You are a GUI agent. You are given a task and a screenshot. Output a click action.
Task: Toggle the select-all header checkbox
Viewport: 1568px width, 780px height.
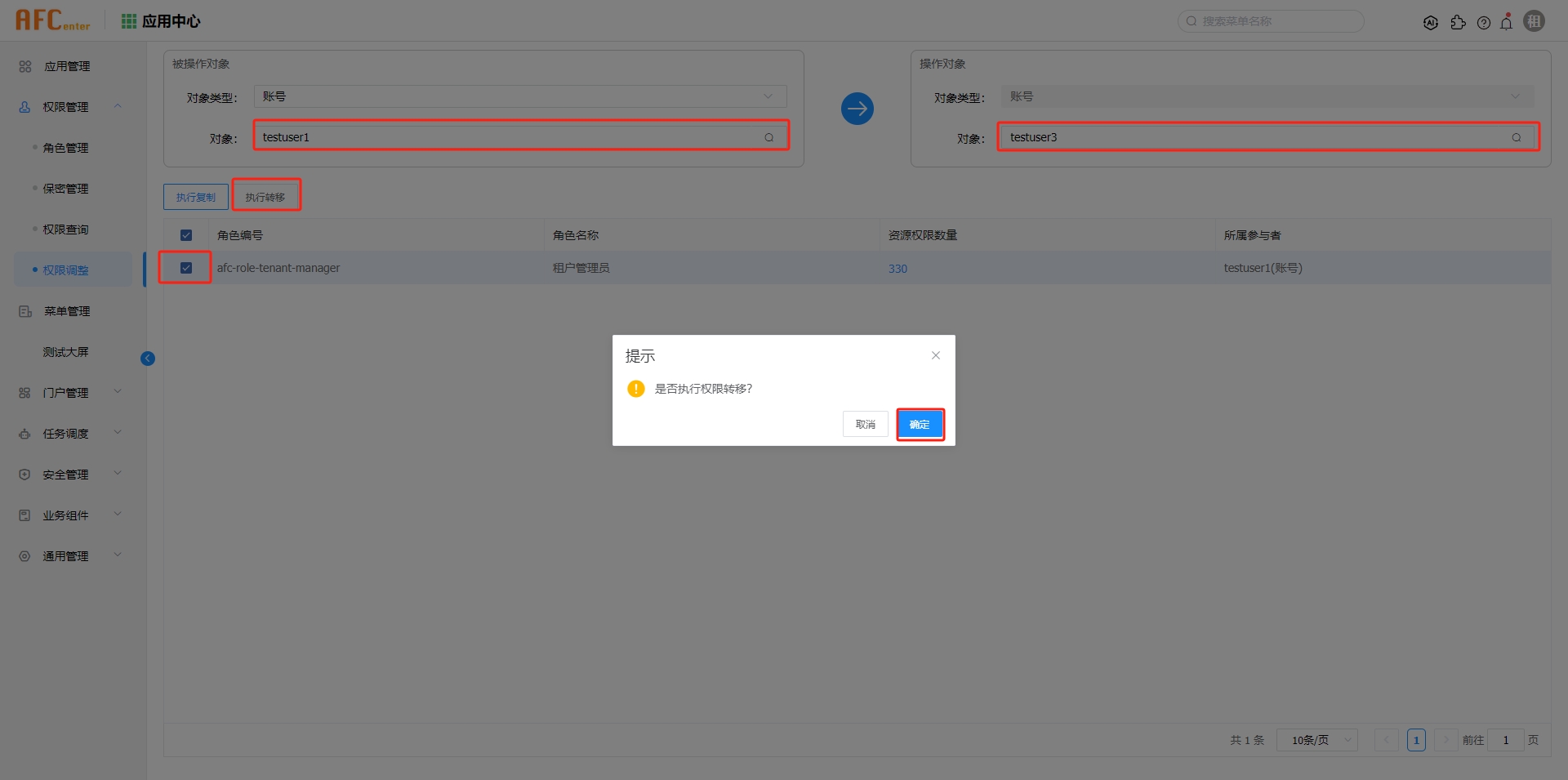click(186, 235)
